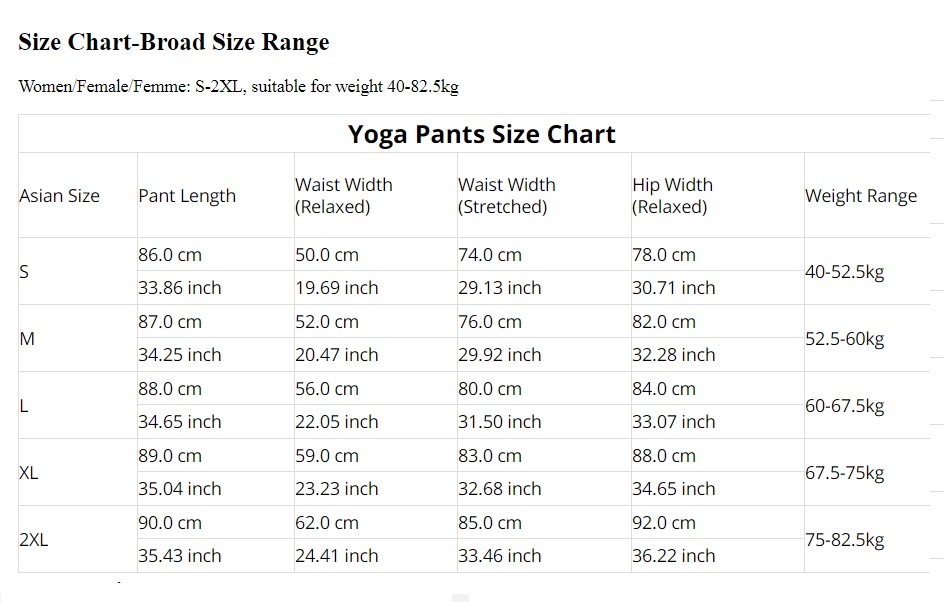Viewport: 944px width, 602px height.
Task: Select the XL size row label
Action: pyautogui.click(x=29, y=473)
